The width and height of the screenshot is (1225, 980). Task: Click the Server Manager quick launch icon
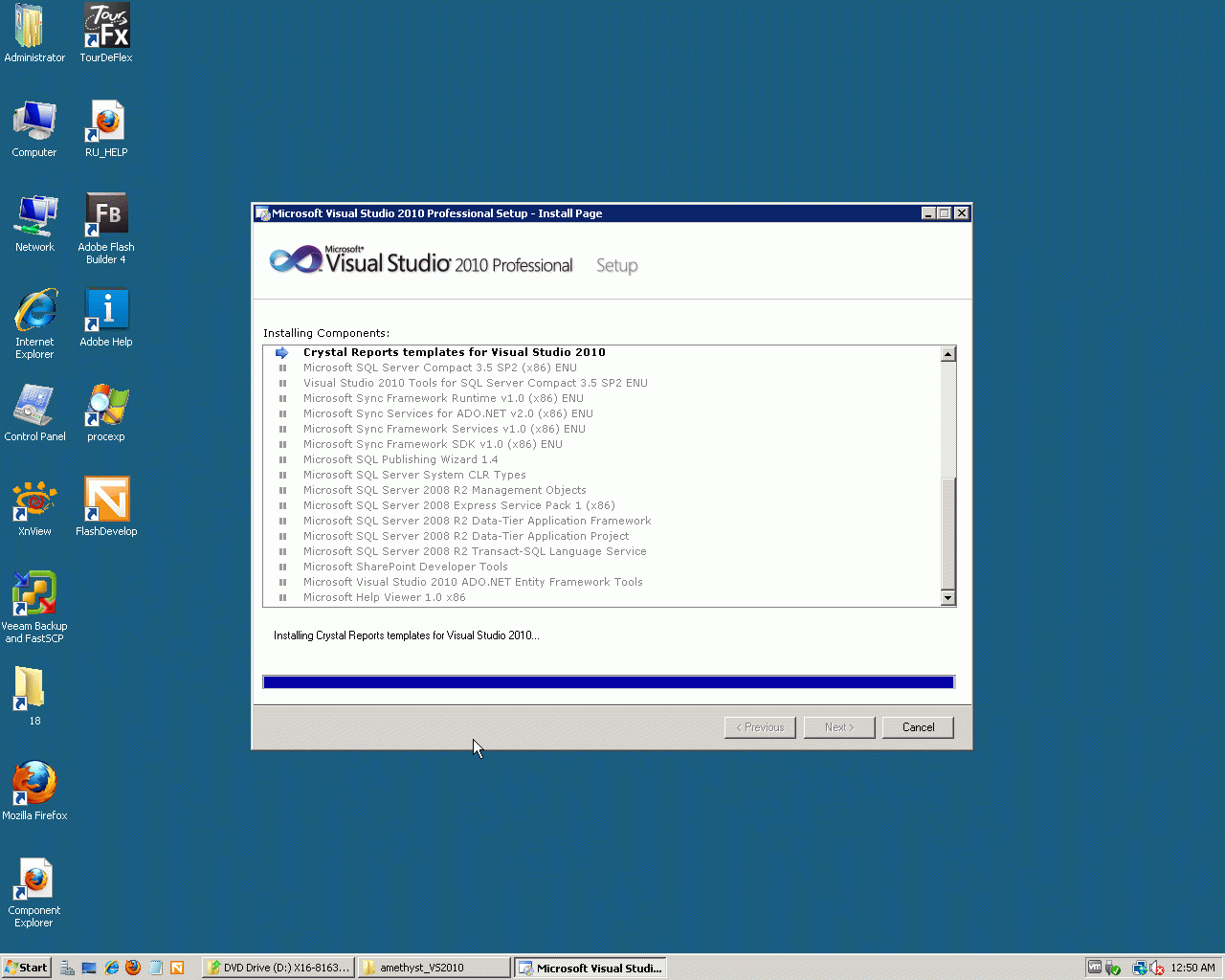(67, 968)
